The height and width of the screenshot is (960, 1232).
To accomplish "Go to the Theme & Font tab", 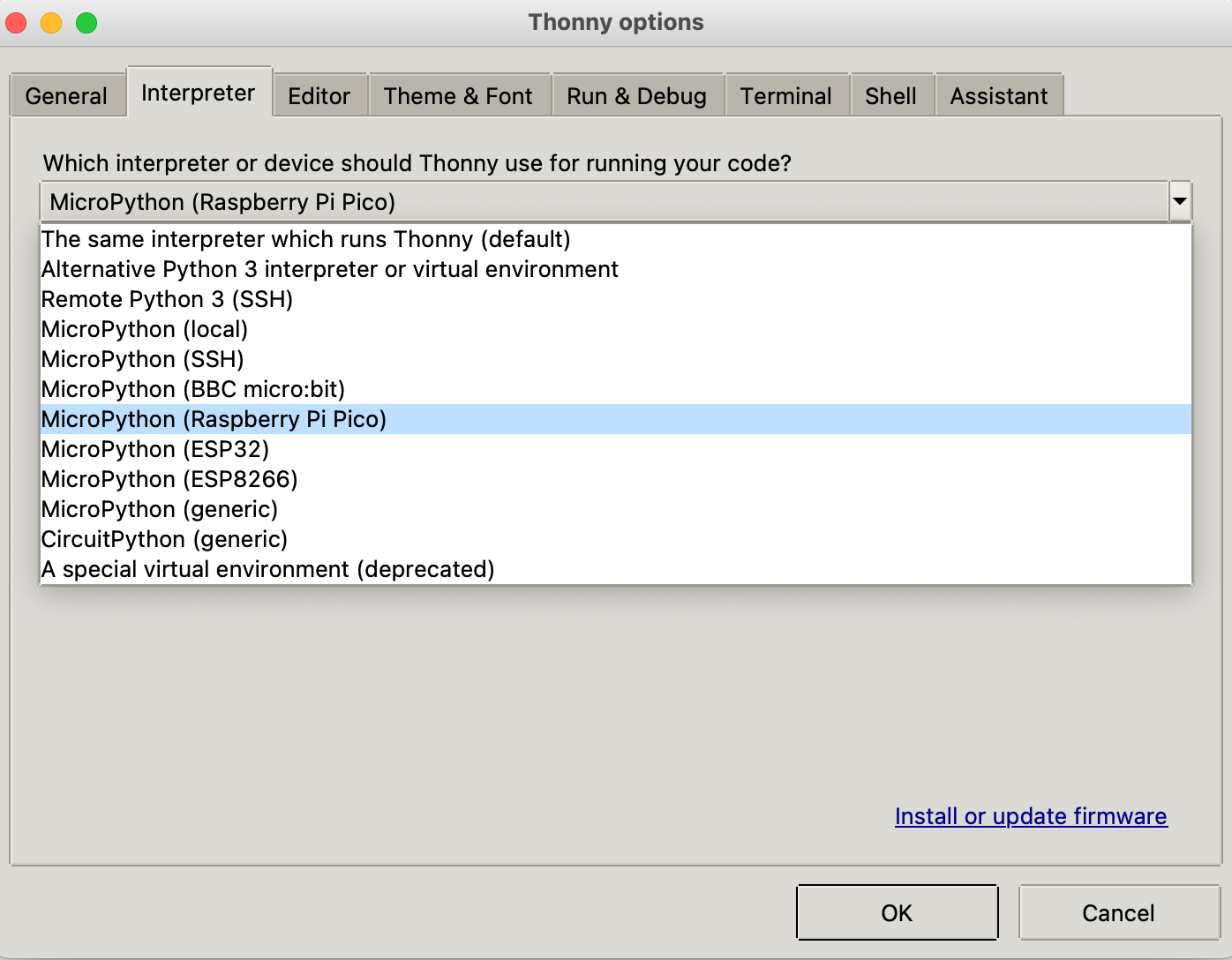I will pos(458,95).
